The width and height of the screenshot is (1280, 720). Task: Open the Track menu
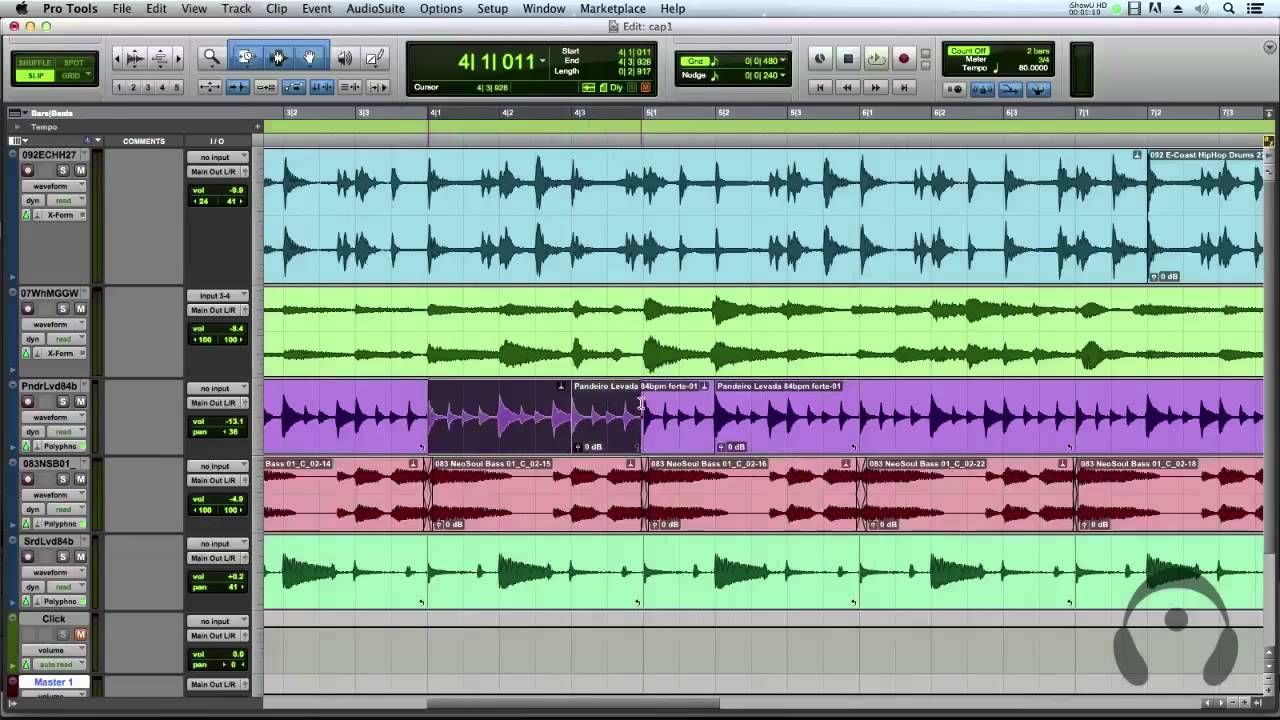coord(236,9)
